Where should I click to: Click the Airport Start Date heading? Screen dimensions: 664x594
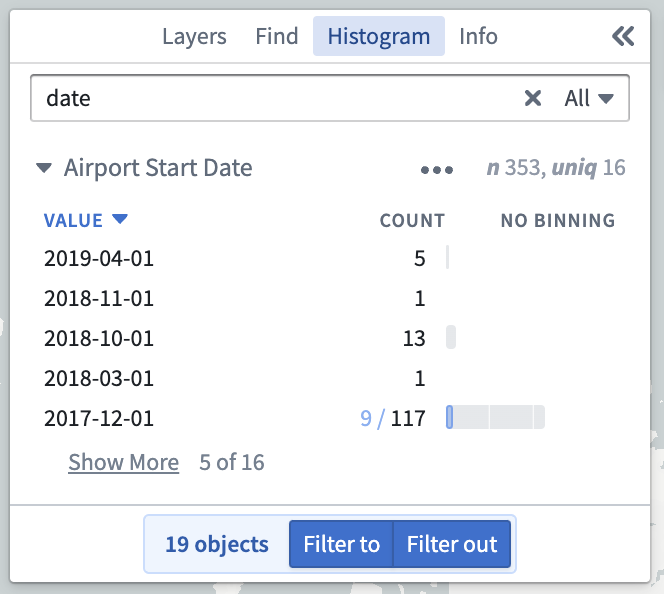click(158, 168)
